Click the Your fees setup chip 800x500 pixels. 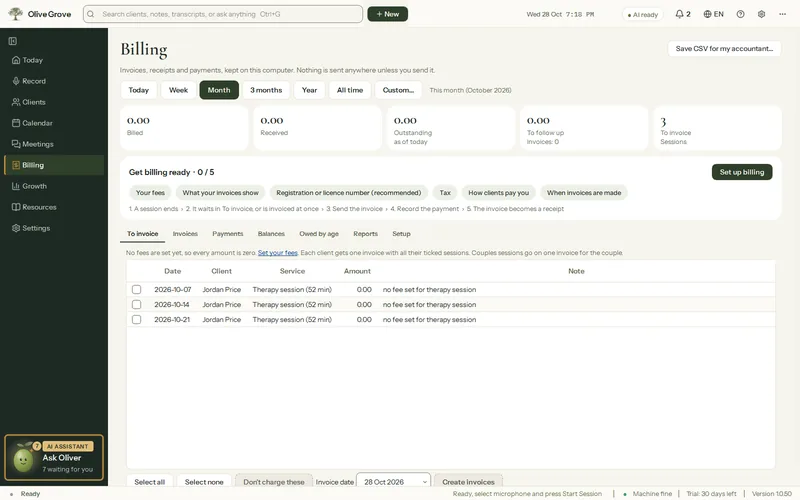(150, 193)
